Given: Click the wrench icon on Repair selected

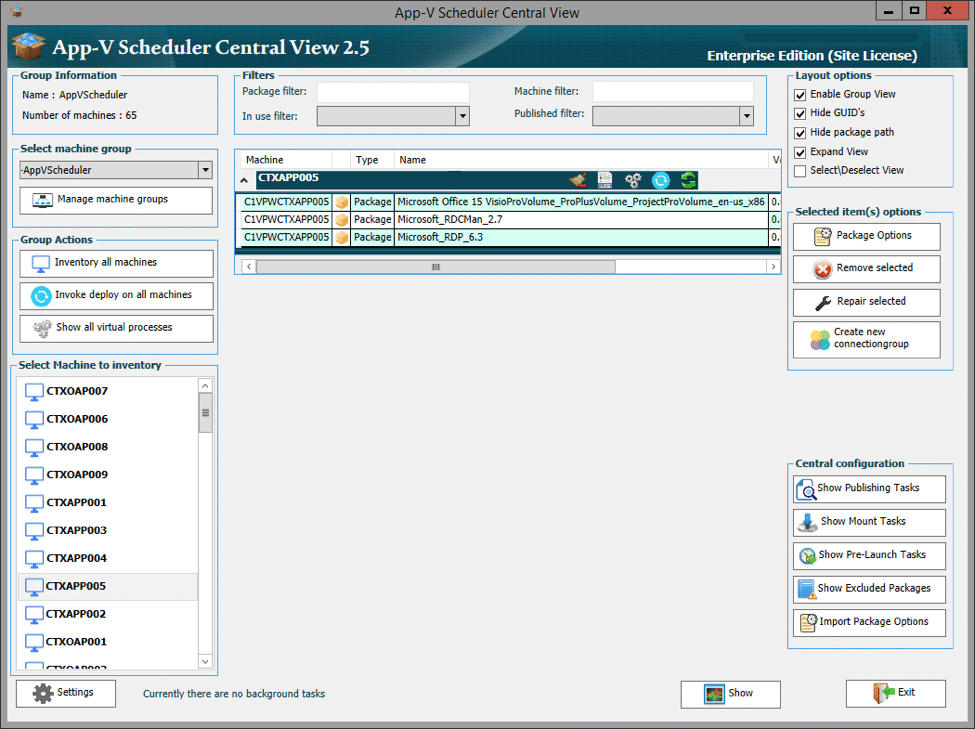Looking at the screenshot, I should tap(823, 302).
